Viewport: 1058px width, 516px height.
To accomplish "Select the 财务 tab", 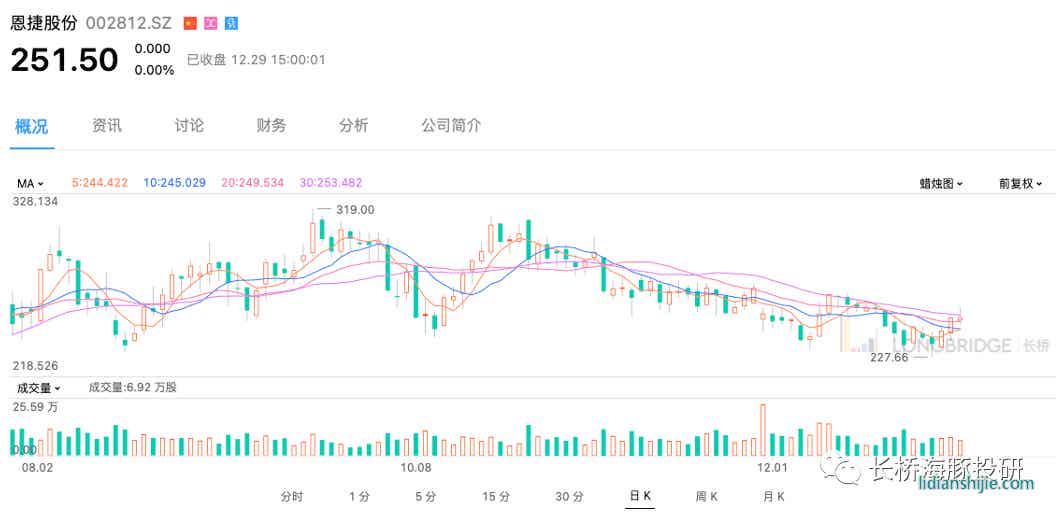I will (271, 125).
